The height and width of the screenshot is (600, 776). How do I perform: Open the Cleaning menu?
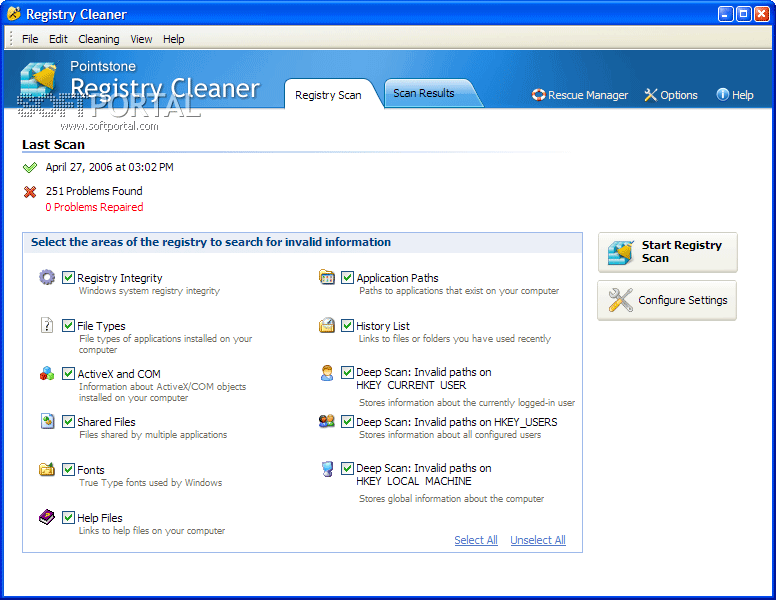click(x=98, y=39)
